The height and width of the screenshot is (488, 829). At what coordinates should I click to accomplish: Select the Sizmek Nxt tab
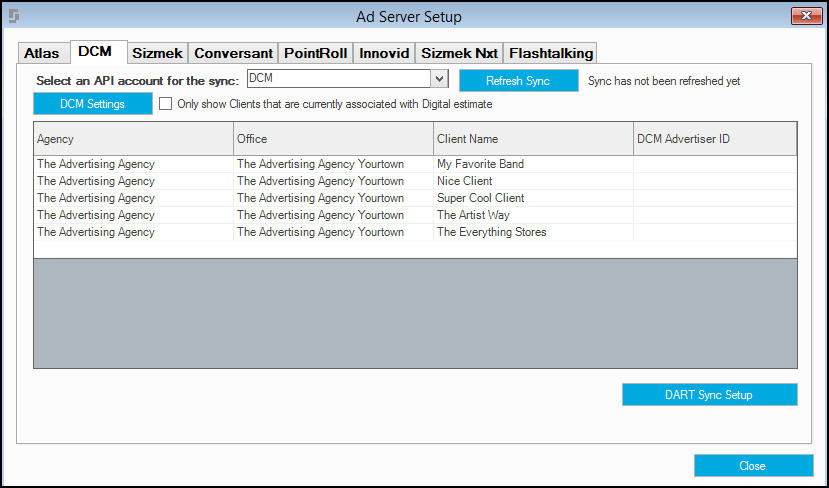point(459,53)
